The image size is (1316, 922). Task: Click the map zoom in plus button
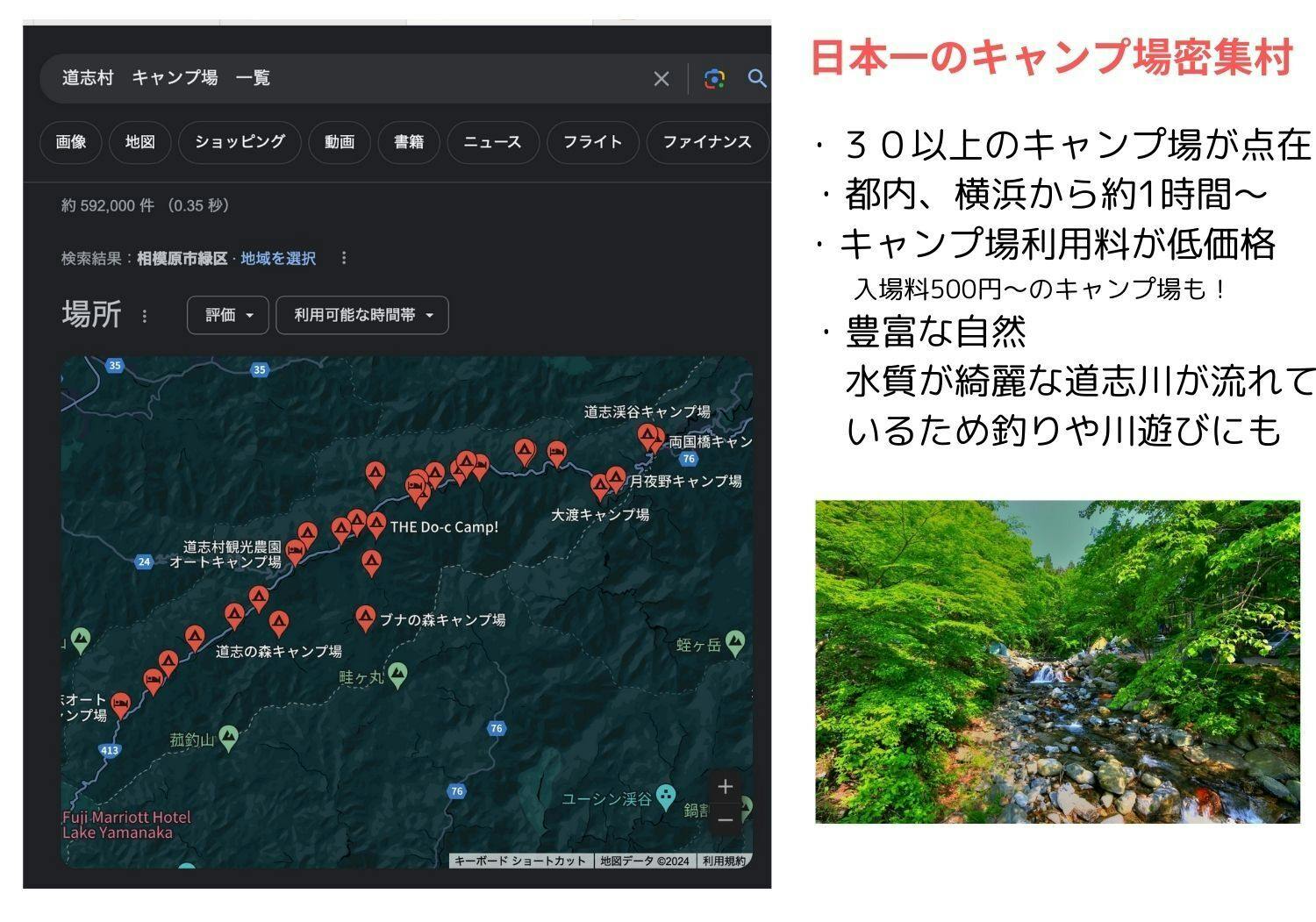tap(725, 787)
